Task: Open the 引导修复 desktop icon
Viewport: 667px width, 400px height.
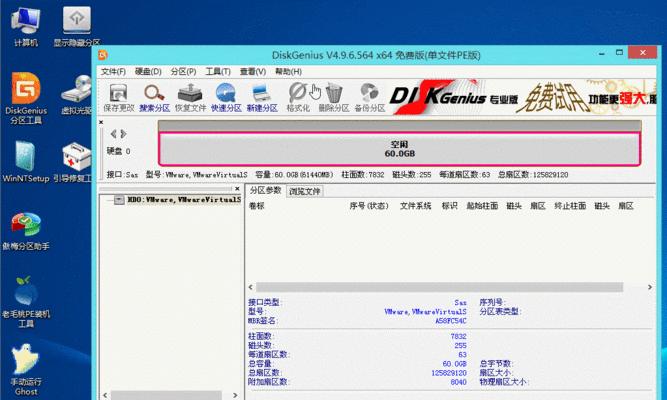Action: pos(73,163)
